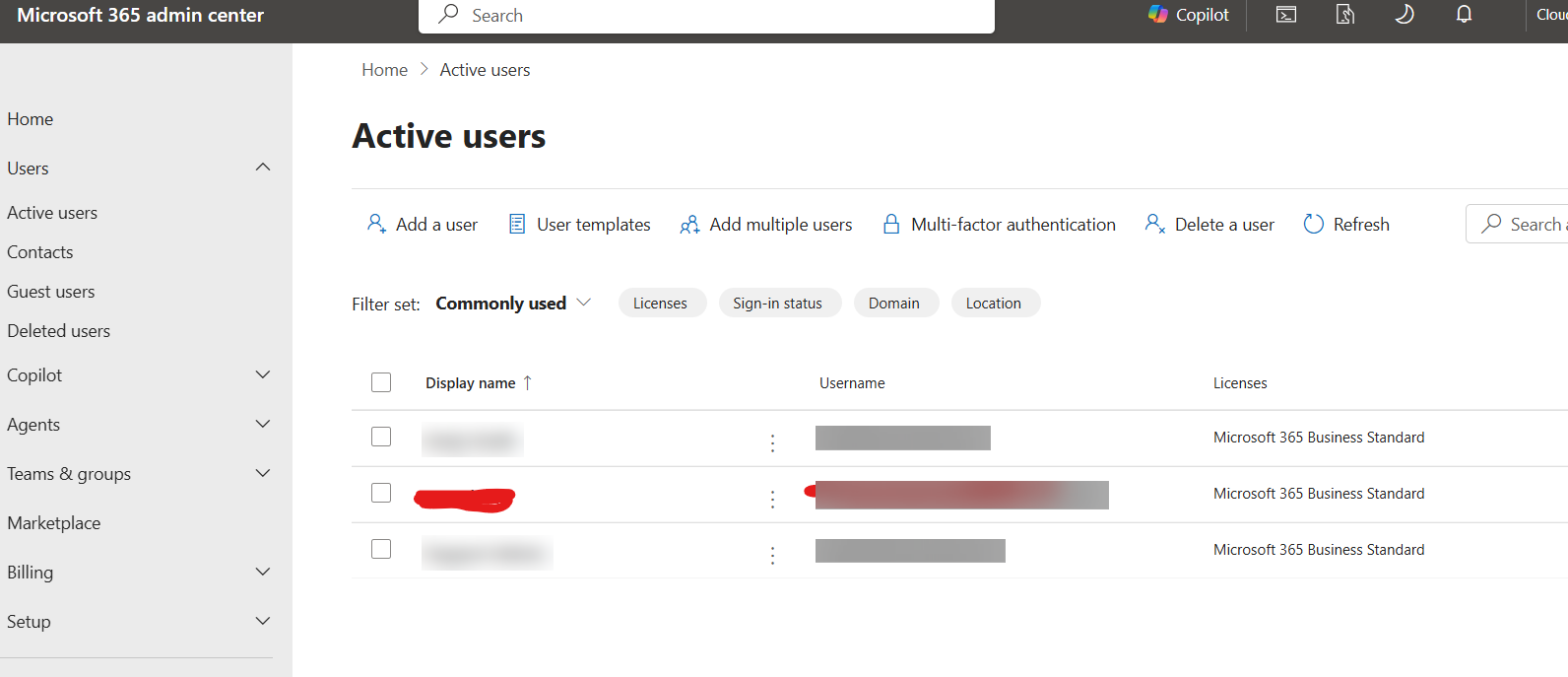Open the Commonly used filter set dropdown
Viewport: 1568px width, 677px height.
(513, 304)
